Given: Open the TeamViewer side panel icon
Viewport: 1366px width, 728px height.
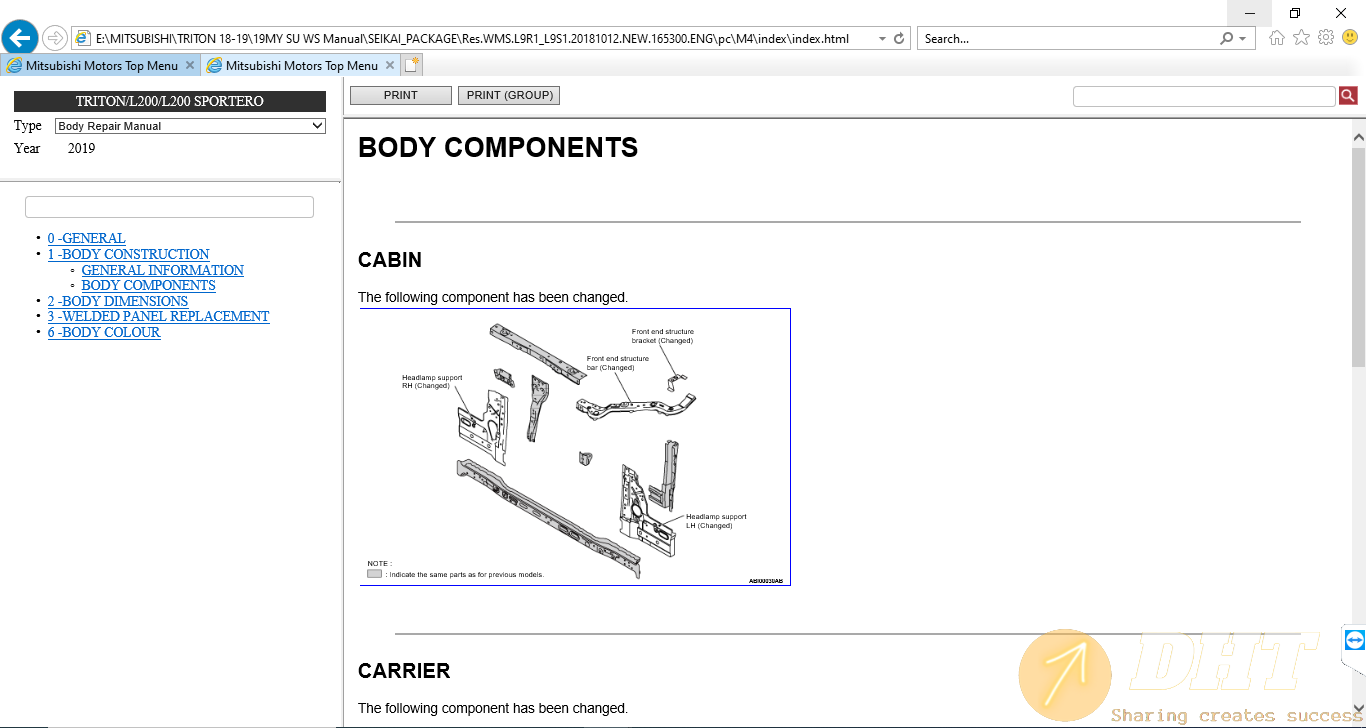Looking at the screenshot, I should pyautogui.click(x=1355, y=640).
